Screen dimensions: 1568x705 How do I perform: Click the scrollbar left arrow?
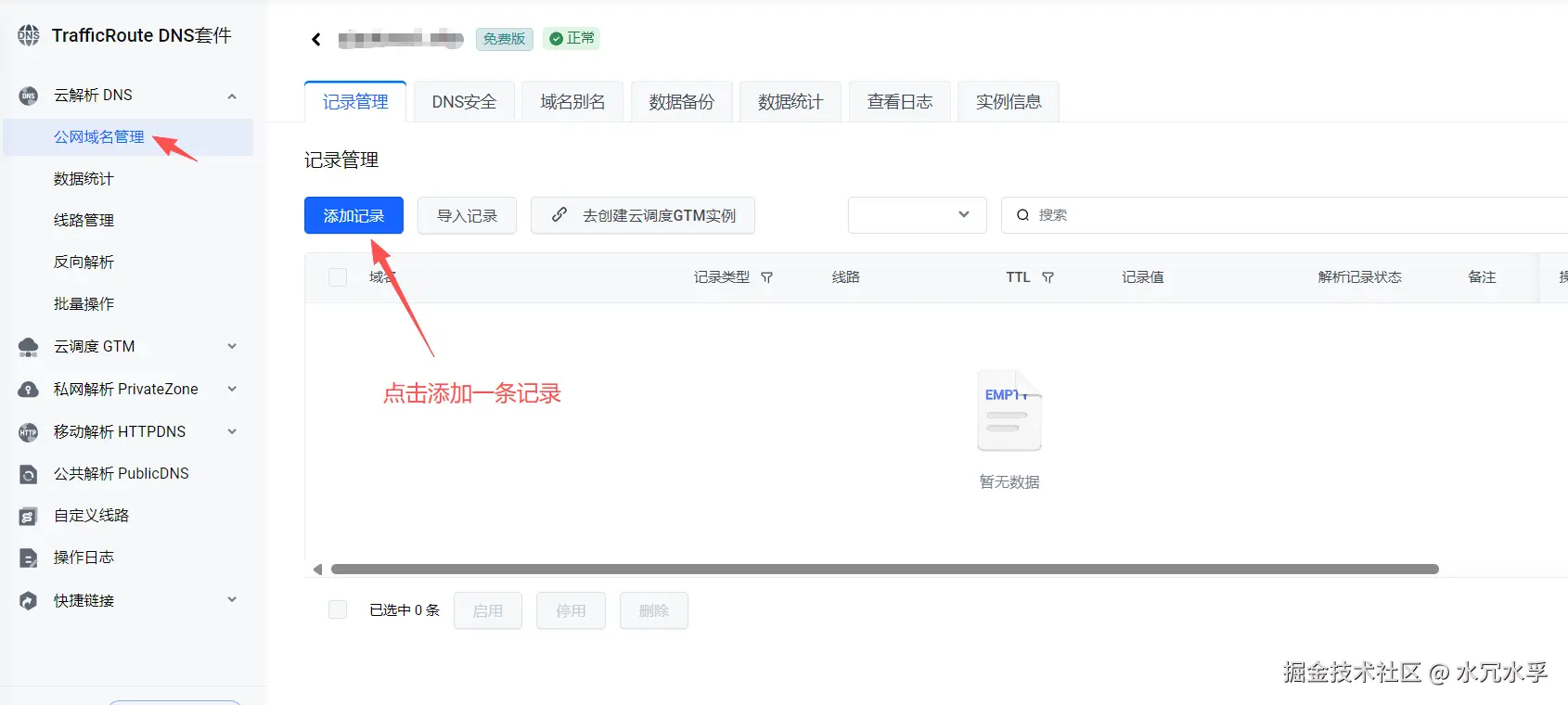pyautogui.click(x=317, y=570)
